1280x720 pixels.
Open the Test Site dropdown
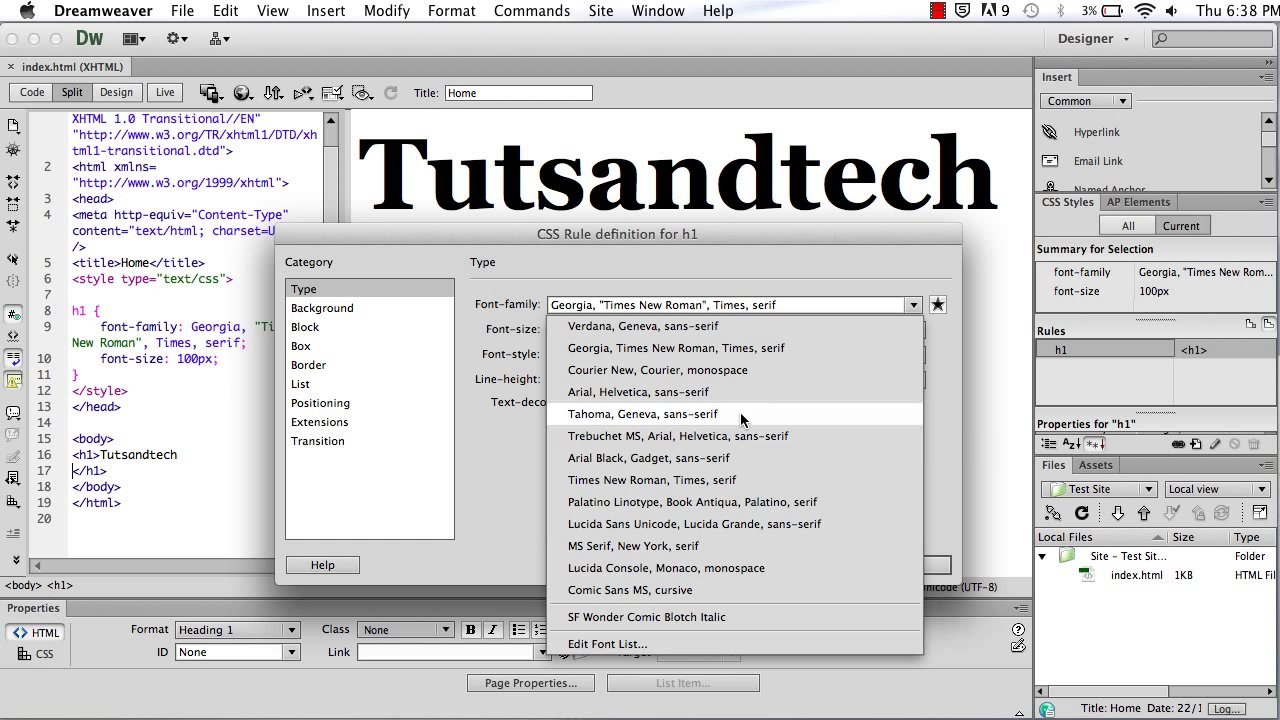(x=1099, y=489)
